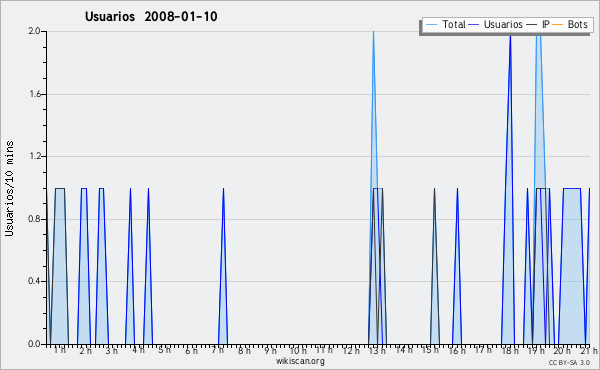The height and width of the screenshot is (370, 600).
Task: Click the '10 h' x-axis label
Action: (x=298, y=350)
